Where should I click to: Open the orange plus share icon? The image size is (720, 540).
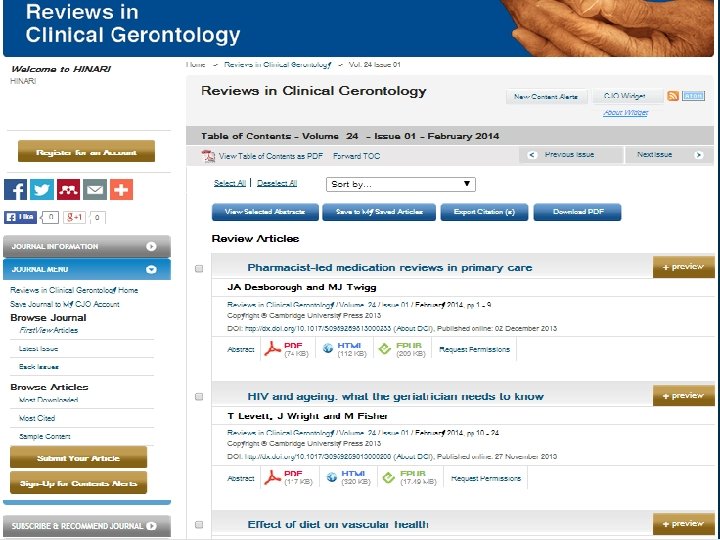121,190
